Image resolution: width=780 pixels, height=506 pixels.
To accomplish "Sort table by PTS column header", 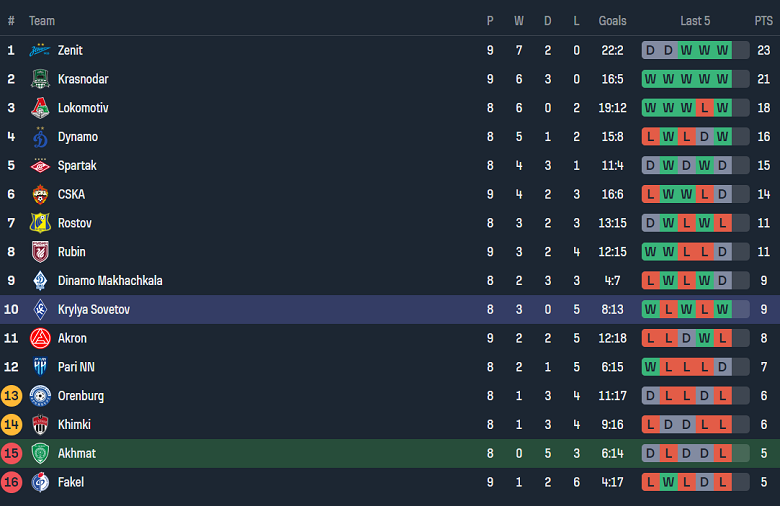I will (x=763, y=21).
